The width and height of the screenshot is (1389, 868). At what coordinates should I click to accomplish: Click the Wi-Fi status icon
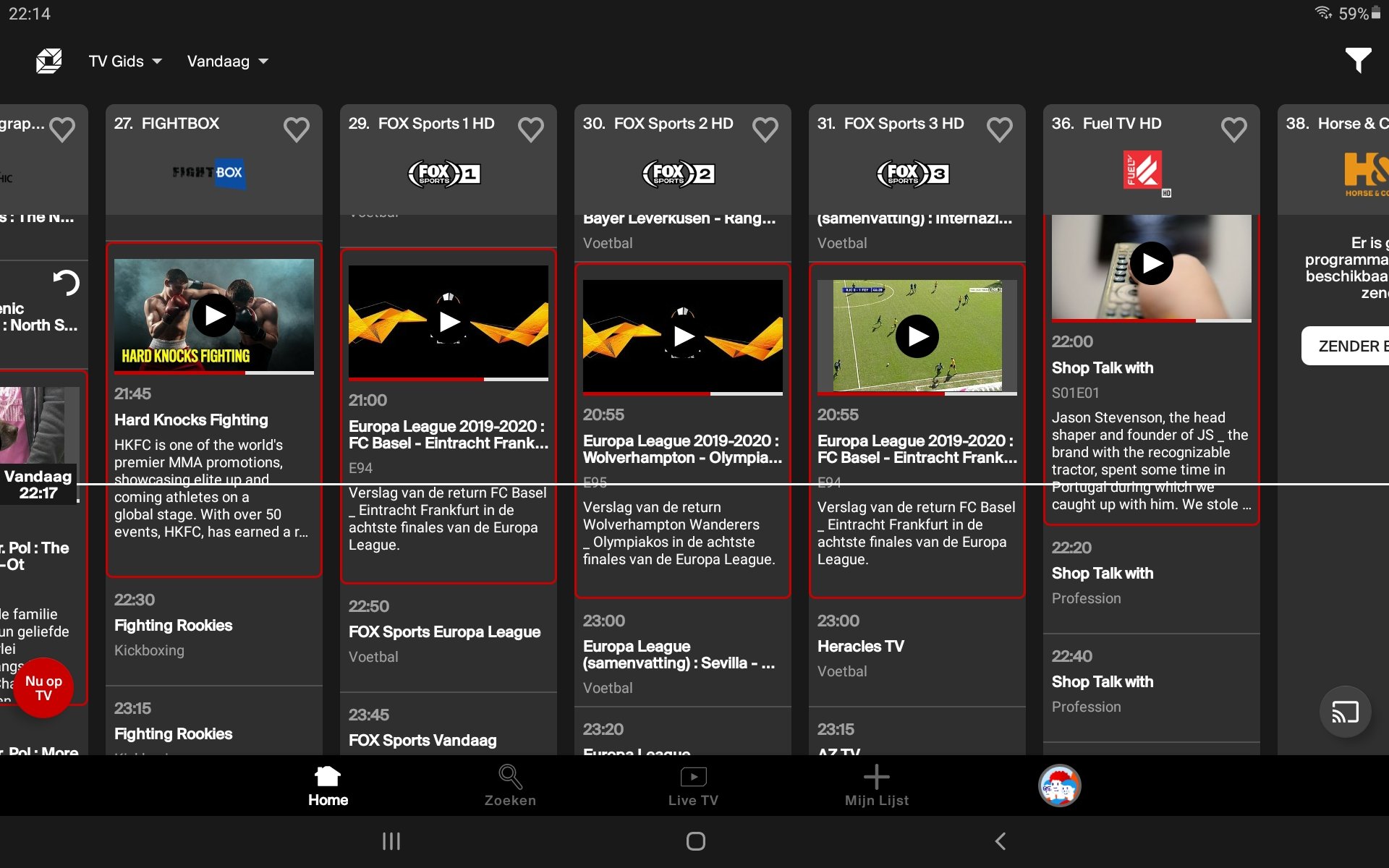point(1323,13)
